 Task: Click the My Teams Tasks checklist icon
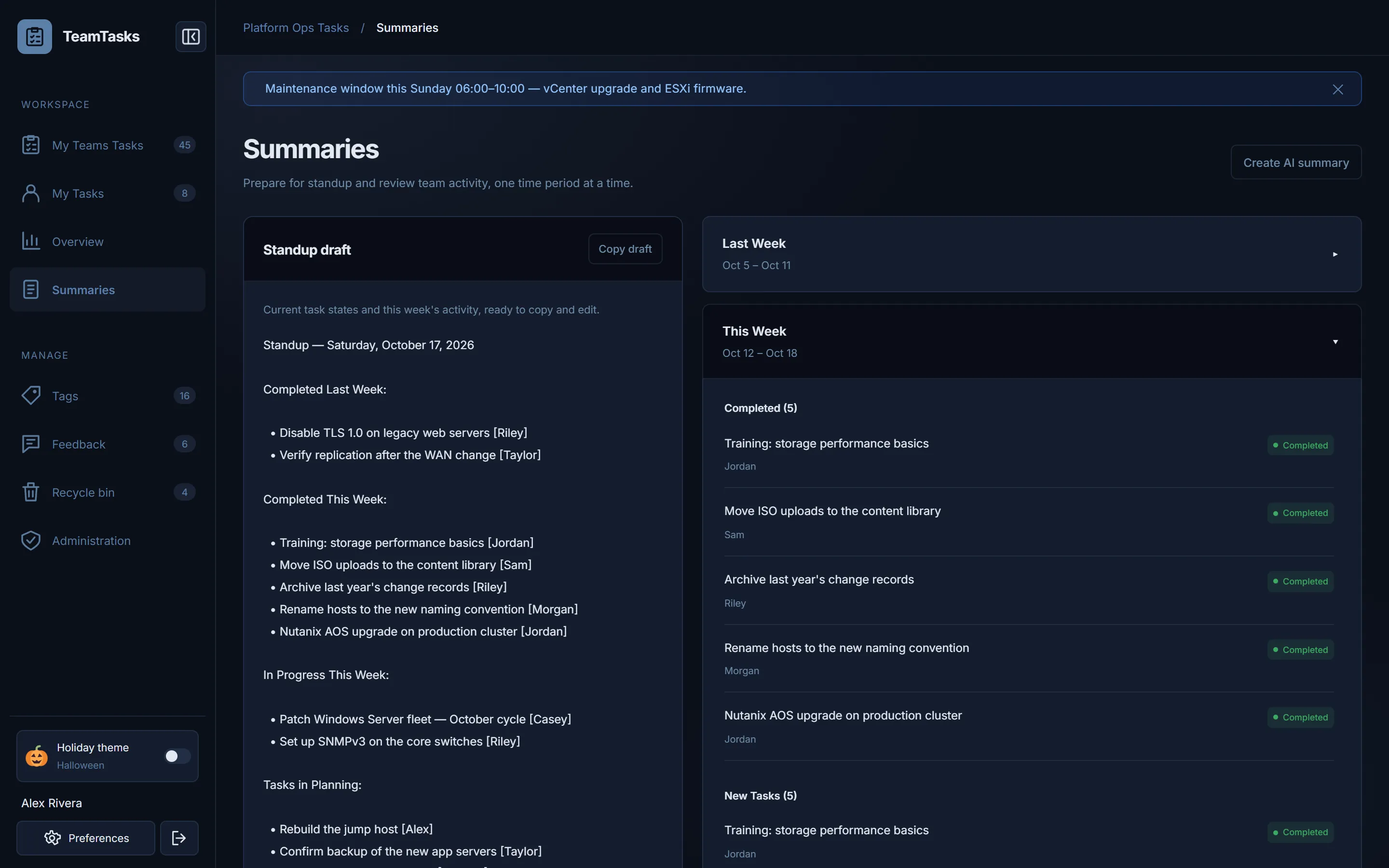coord(31,145)
